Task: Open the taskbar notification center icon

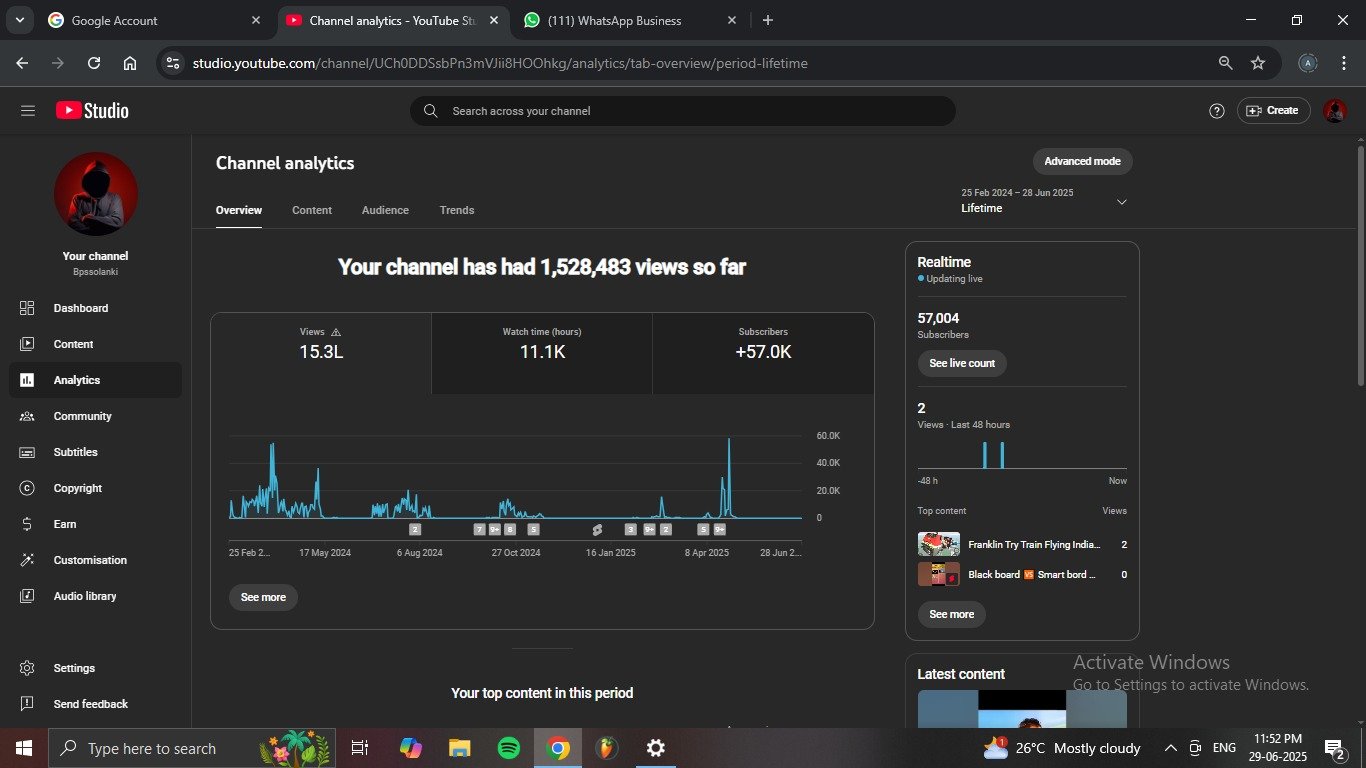Action: pos(1334,748)
